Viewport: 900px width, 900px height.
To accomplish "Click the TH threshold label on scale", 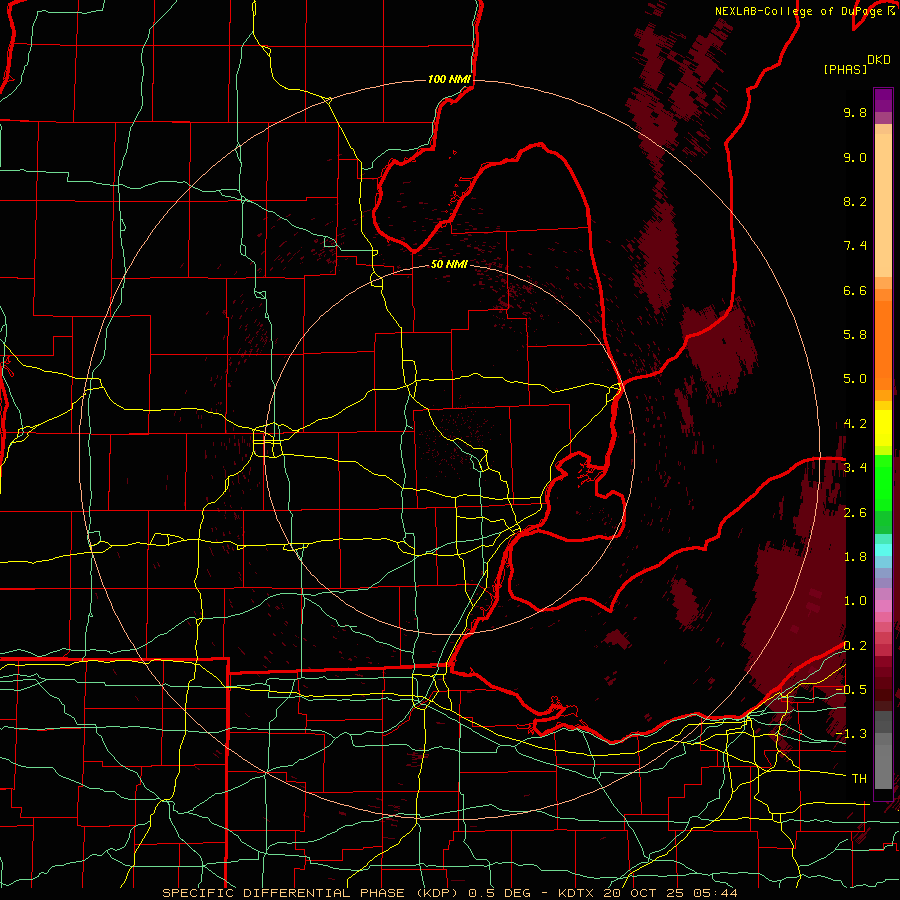I will pyautogui.click(x=859, y=779).
